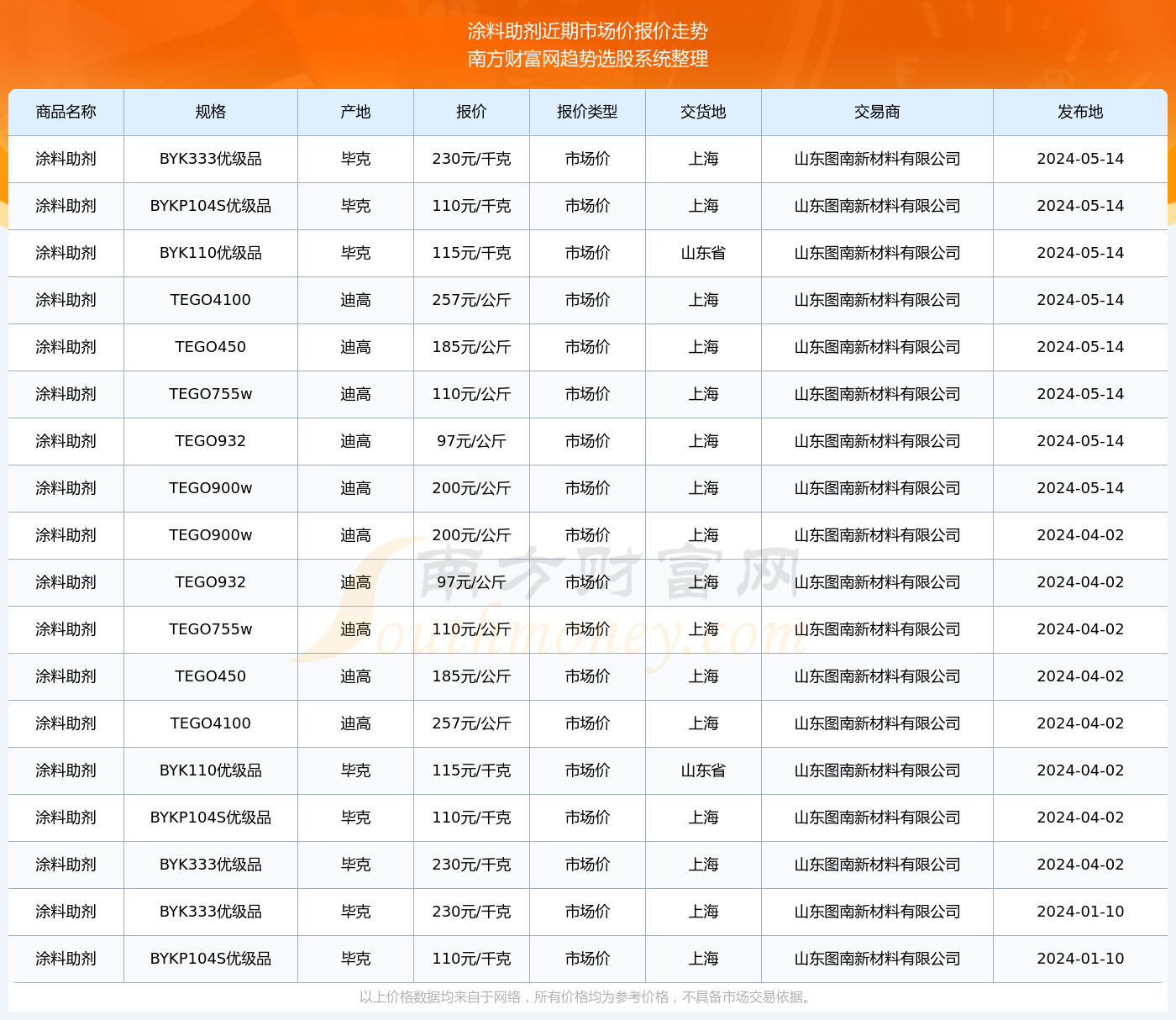Click BYKP104S优级品 in the 2024-01-10 row
Viewport: 1176px width, 1020px height.
coord(211,959)
